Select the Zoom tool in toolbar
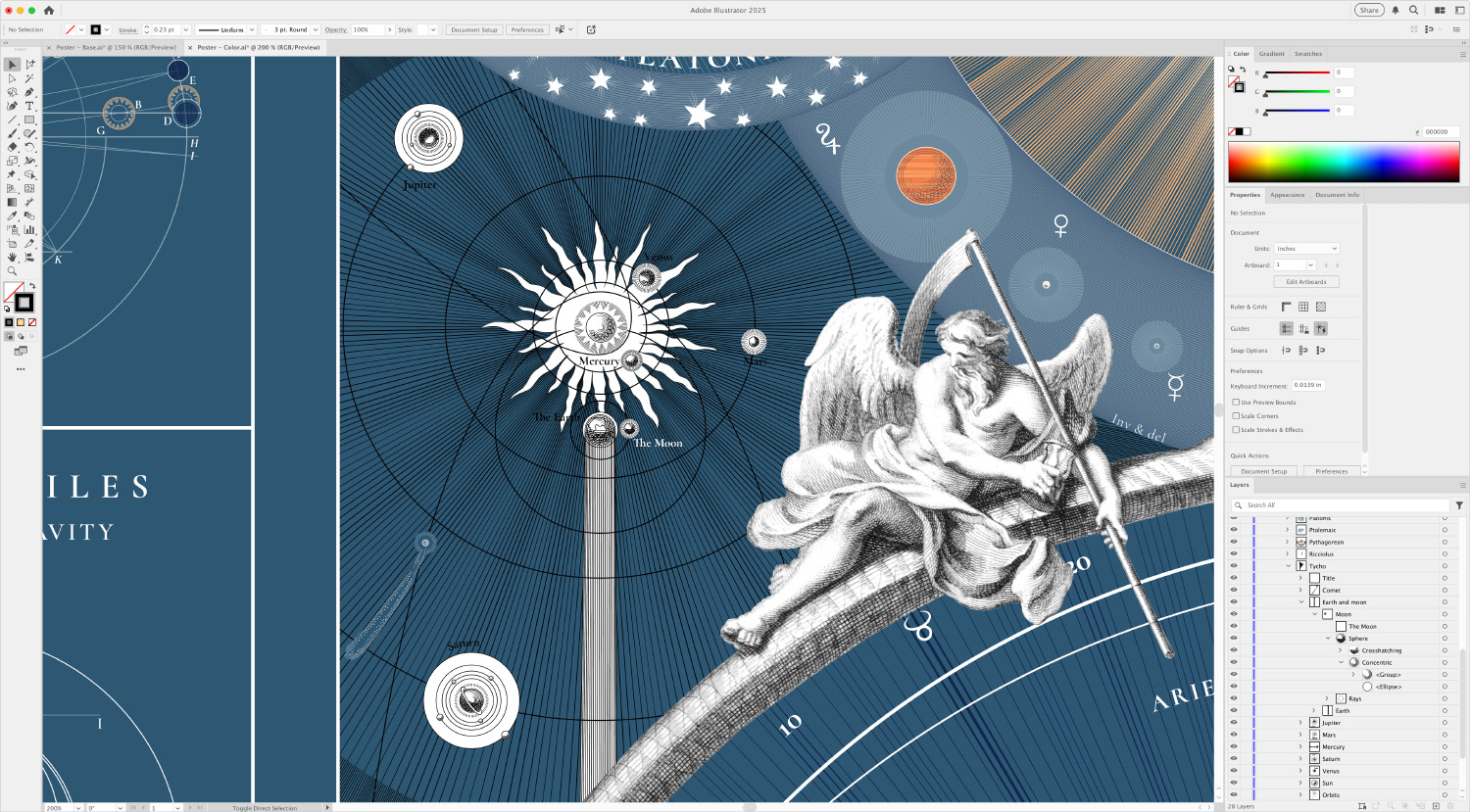The image size is (1470, 812). pos(12,270)
